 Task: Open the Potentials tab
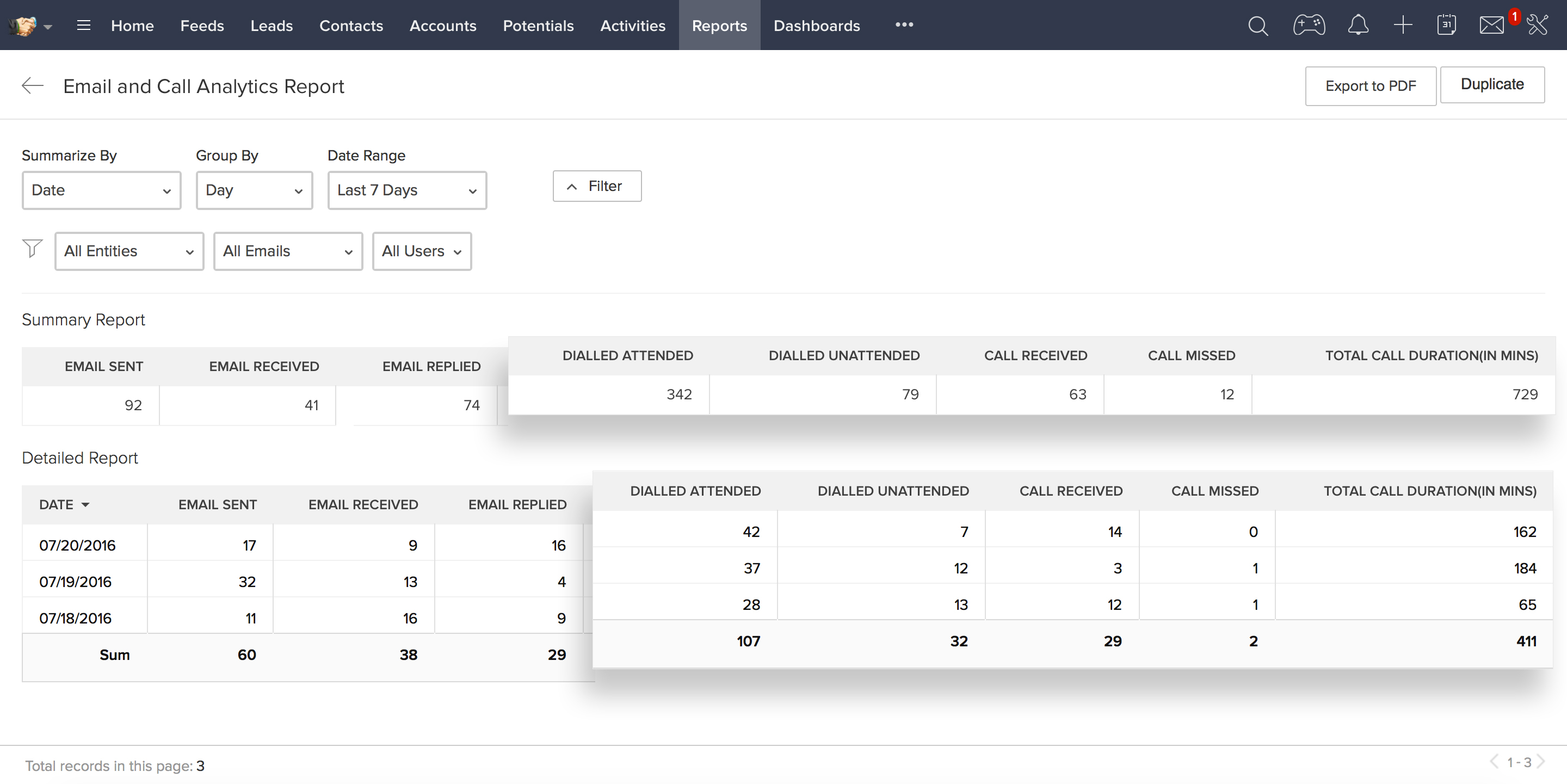538,26
